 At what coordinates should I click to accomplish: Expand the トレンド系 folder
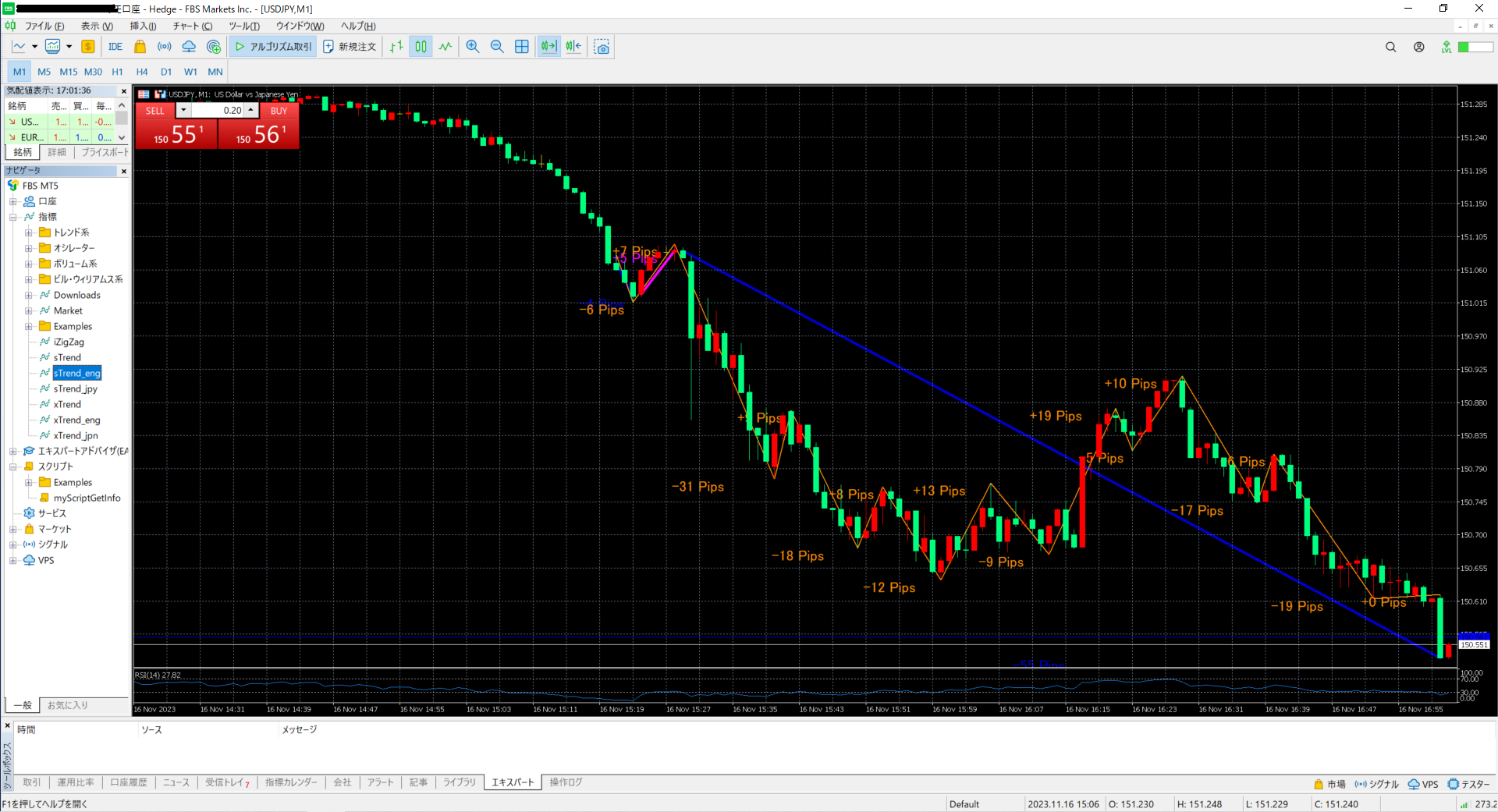[x=29, y=232]
